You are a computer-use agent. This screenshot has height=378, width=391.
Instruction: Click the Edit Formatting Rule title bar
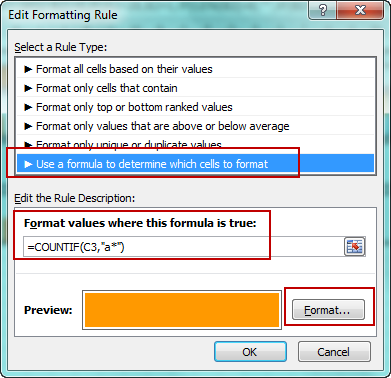(157, 15)
